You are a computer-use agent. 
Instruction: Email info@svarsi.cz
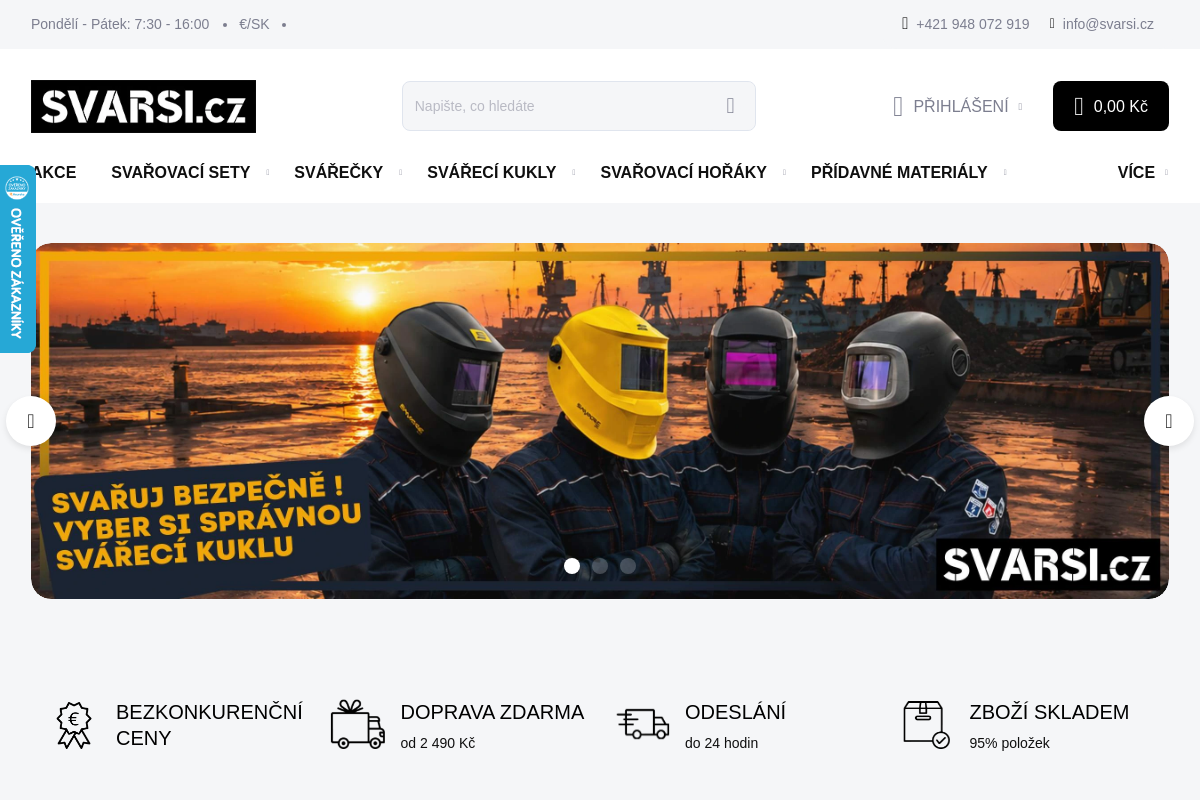point(1108,24)
